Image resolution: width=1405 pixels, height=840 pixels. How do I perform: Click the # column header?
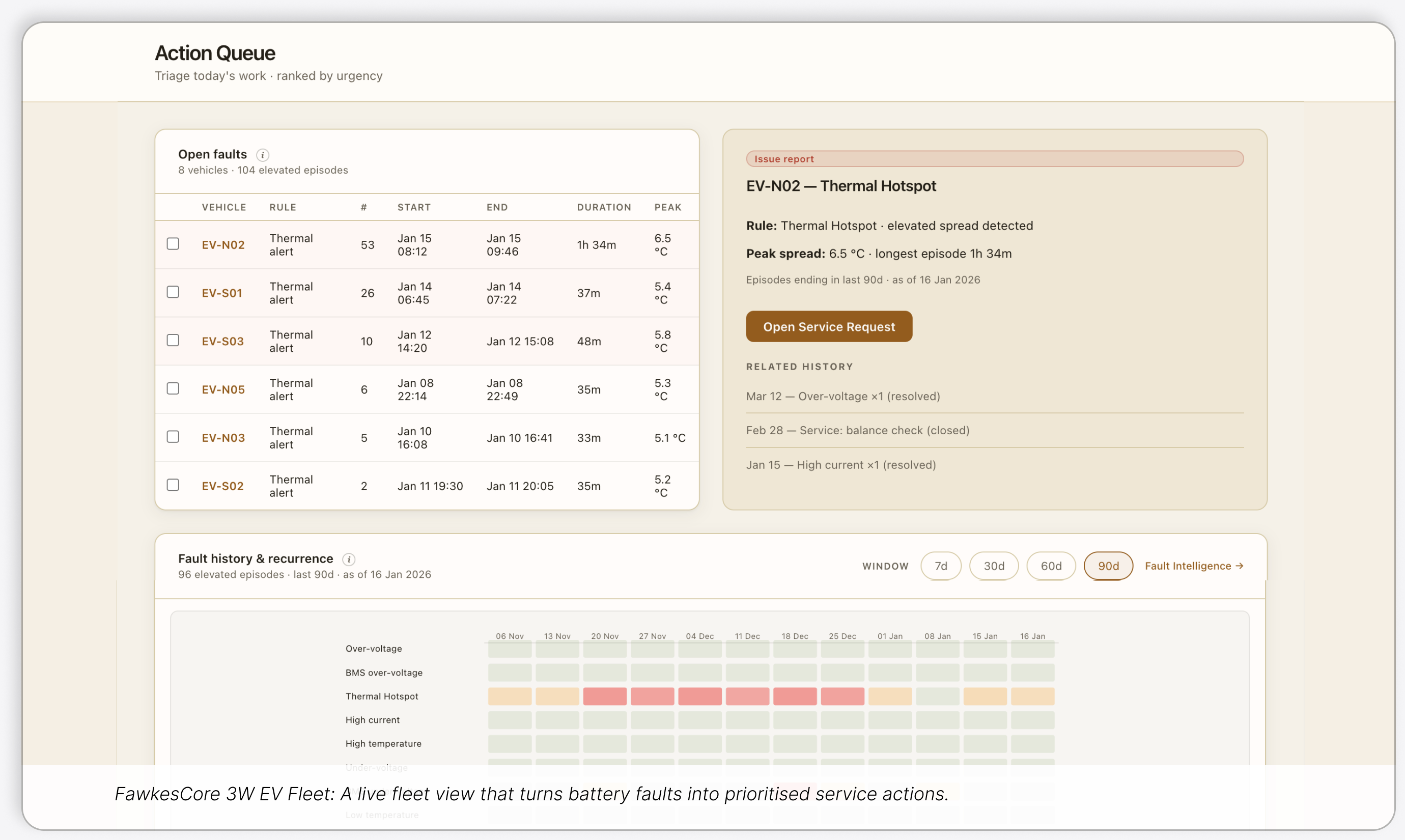(x=364, y=207)
